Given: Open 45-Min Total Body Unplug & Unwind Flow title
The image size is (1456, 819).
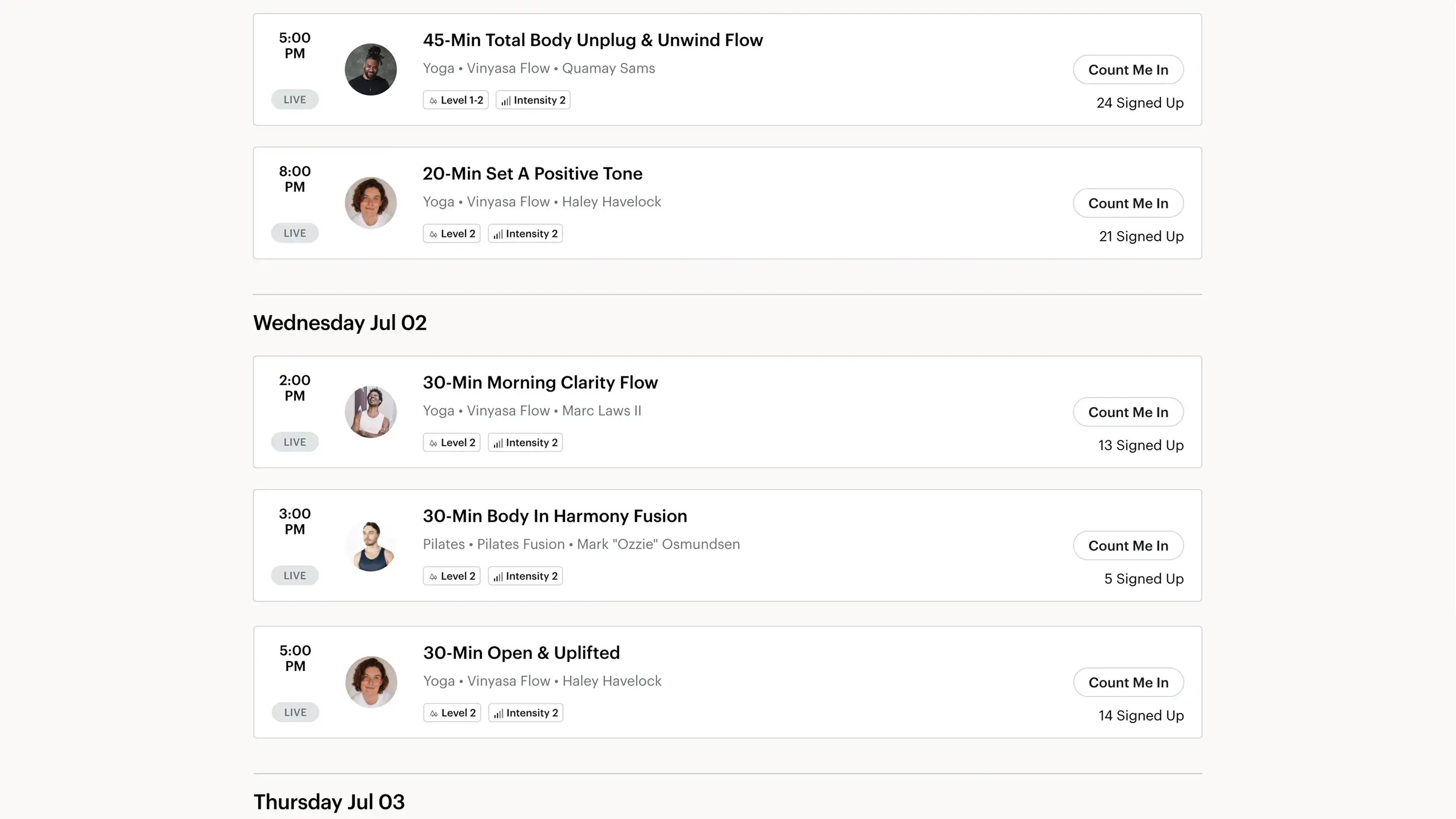Looking at the screenshot, I should [x=593, y=40].
